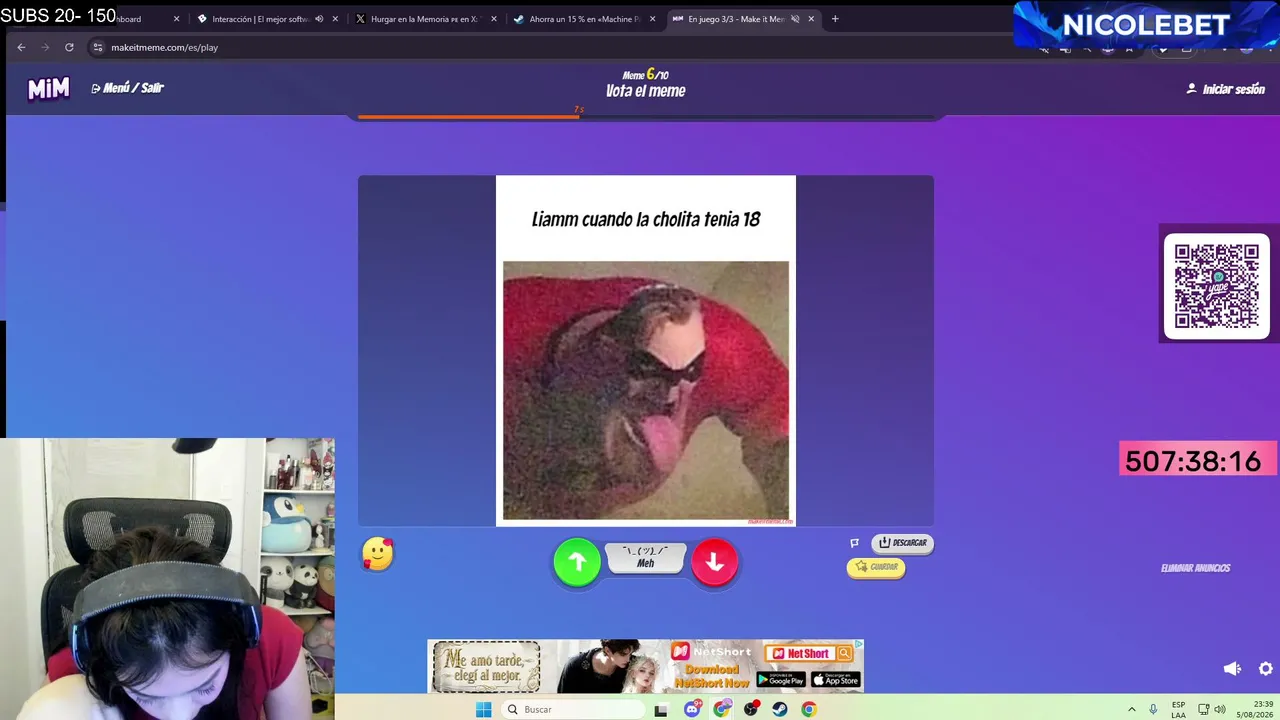Click the Eliminar Anuncios link
Screen dimensions: 1280x720
tap(1195, 568)
